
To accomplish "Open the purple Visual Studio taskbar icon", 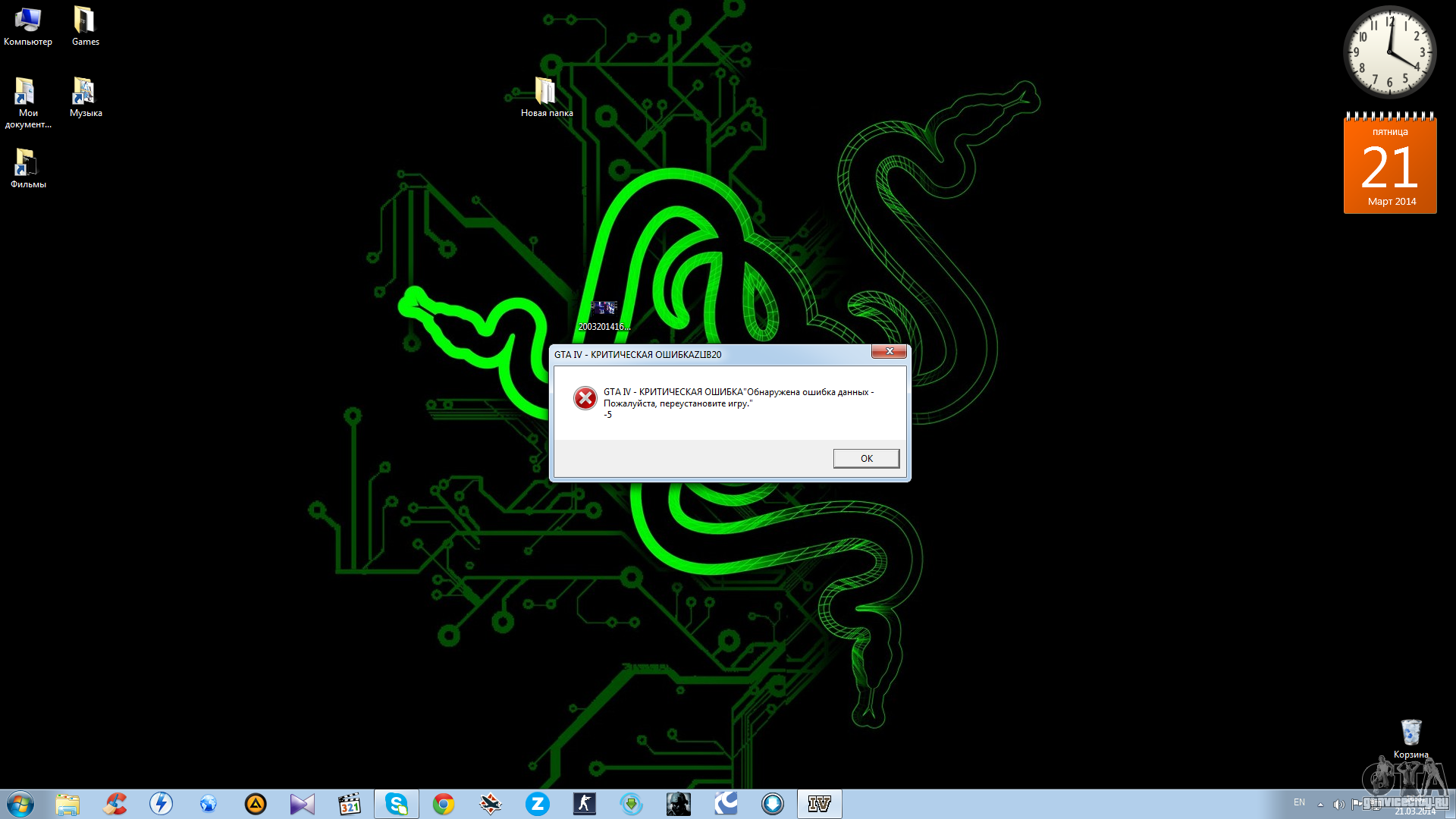I will coord(303,804).
